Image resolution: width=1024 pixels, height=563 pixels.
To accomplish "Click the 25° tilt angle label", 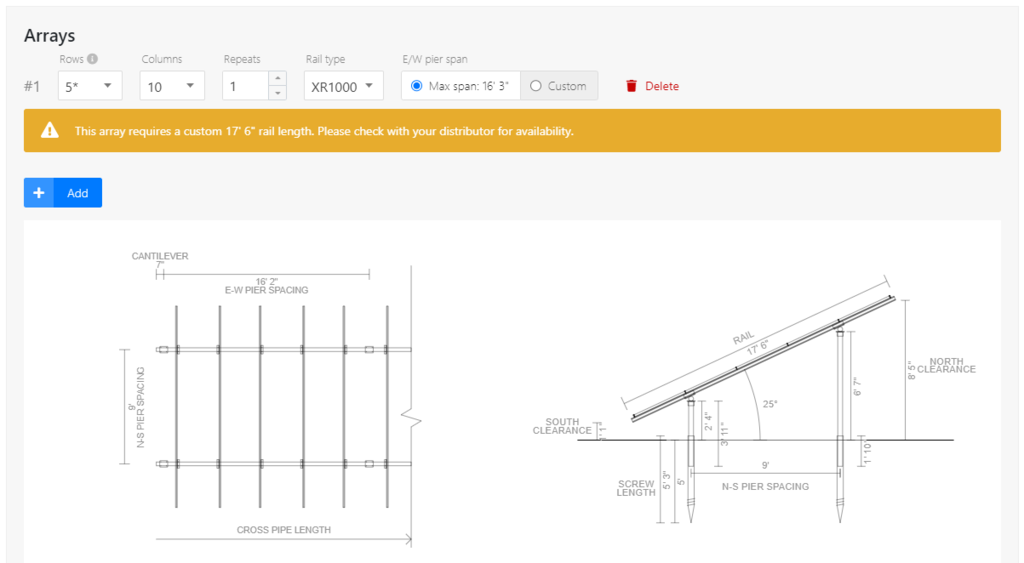I will pyautogui.click(x=768, y=404).
